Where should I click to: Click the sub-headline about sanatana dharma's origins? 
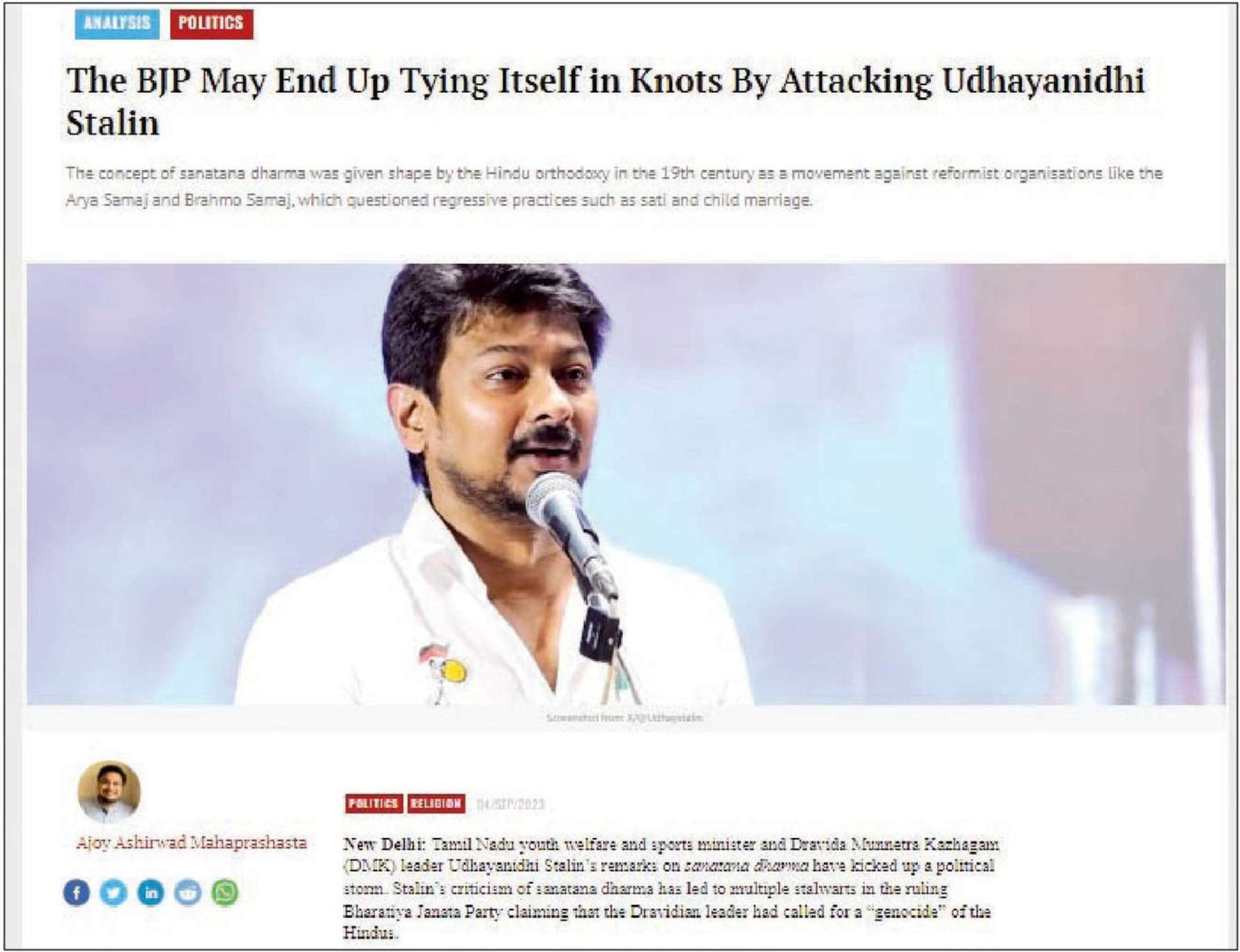[x=614, y=187]
